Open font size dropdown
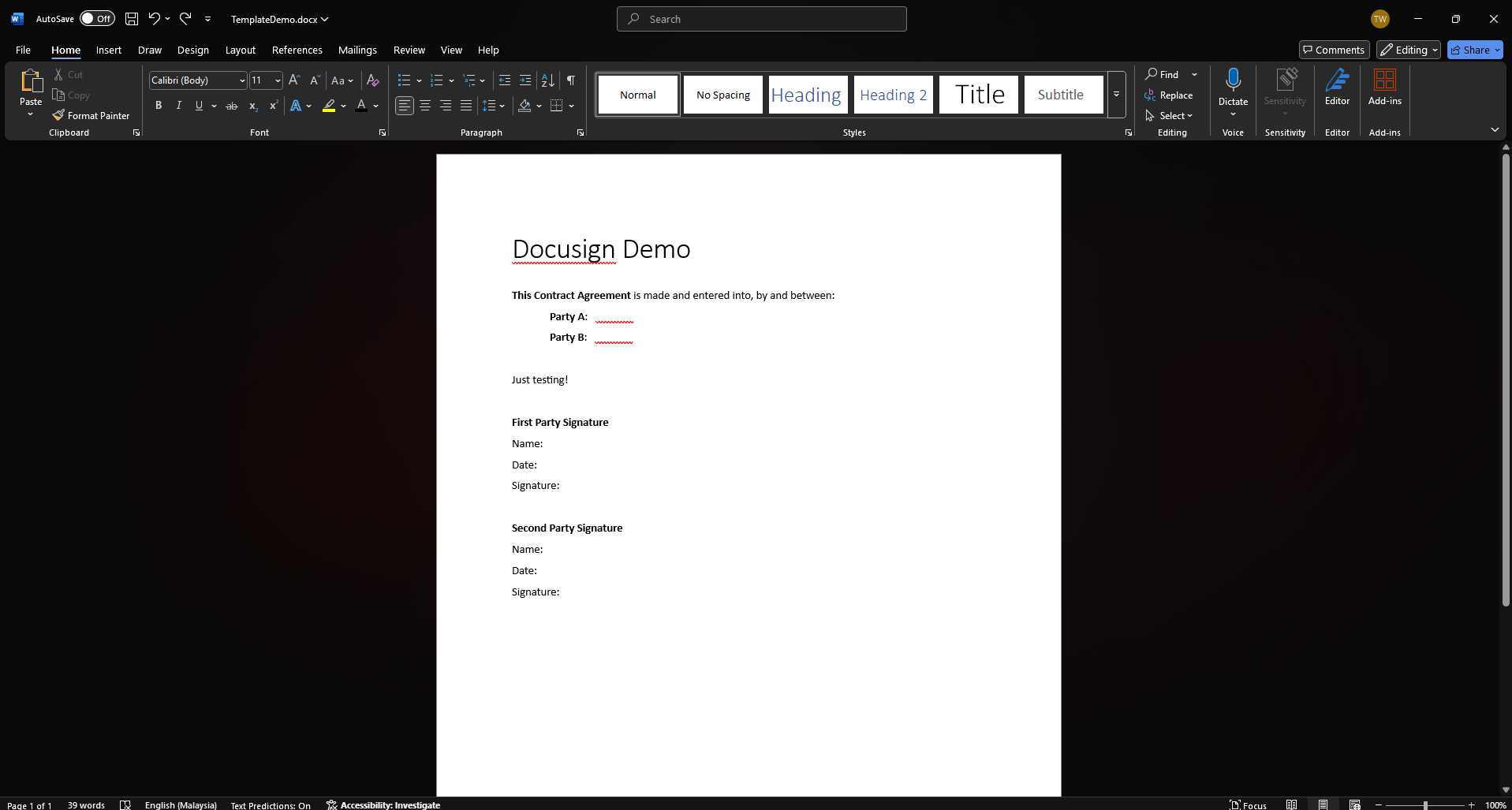 coord(278,80)
